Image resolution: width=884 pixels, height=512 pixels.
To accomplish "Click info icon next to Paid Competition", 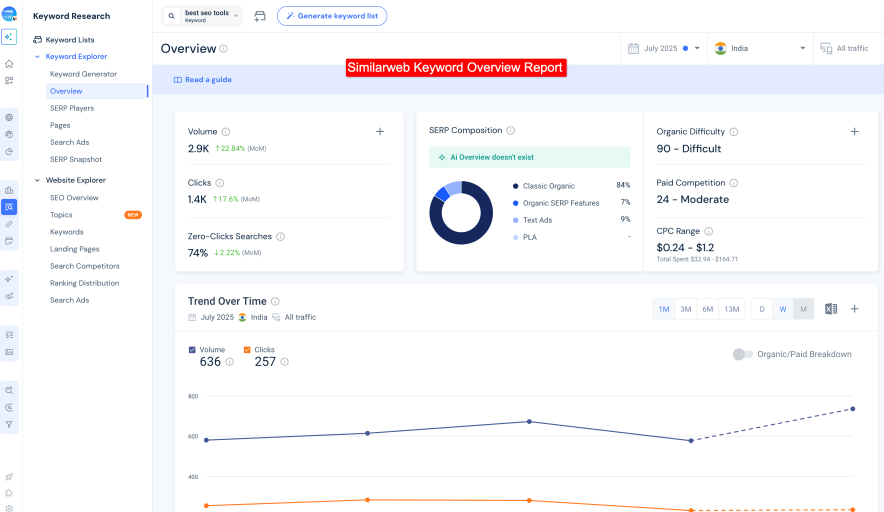I will point(733,183).
